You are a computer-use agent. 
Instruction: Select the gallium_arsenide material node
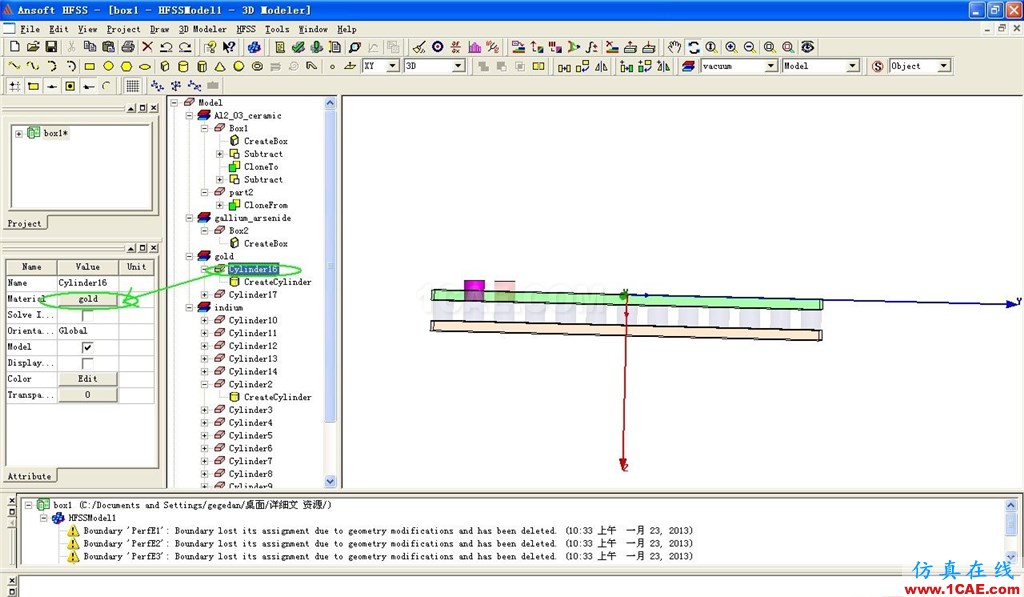click(252, 218)
